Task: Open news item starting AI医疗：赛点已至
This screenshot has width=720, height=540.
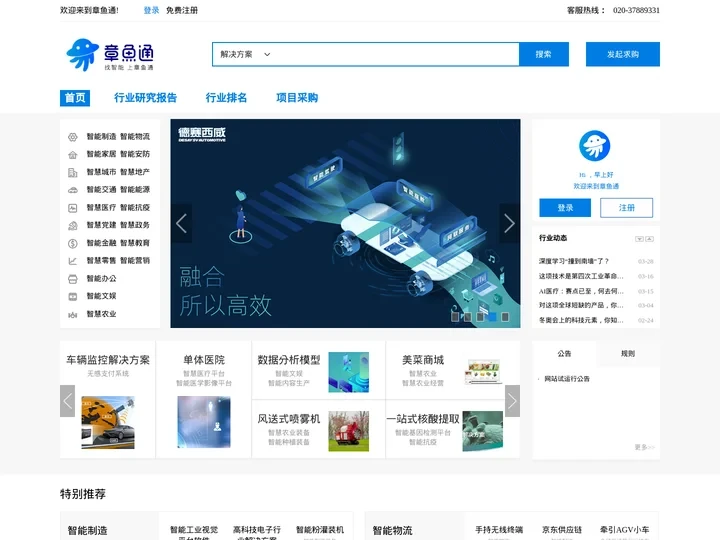Action: click(x=581, y=291)
